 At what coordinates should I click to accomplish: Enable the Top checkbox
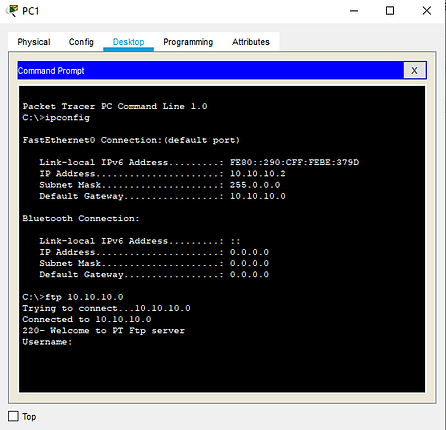(13, 416)
